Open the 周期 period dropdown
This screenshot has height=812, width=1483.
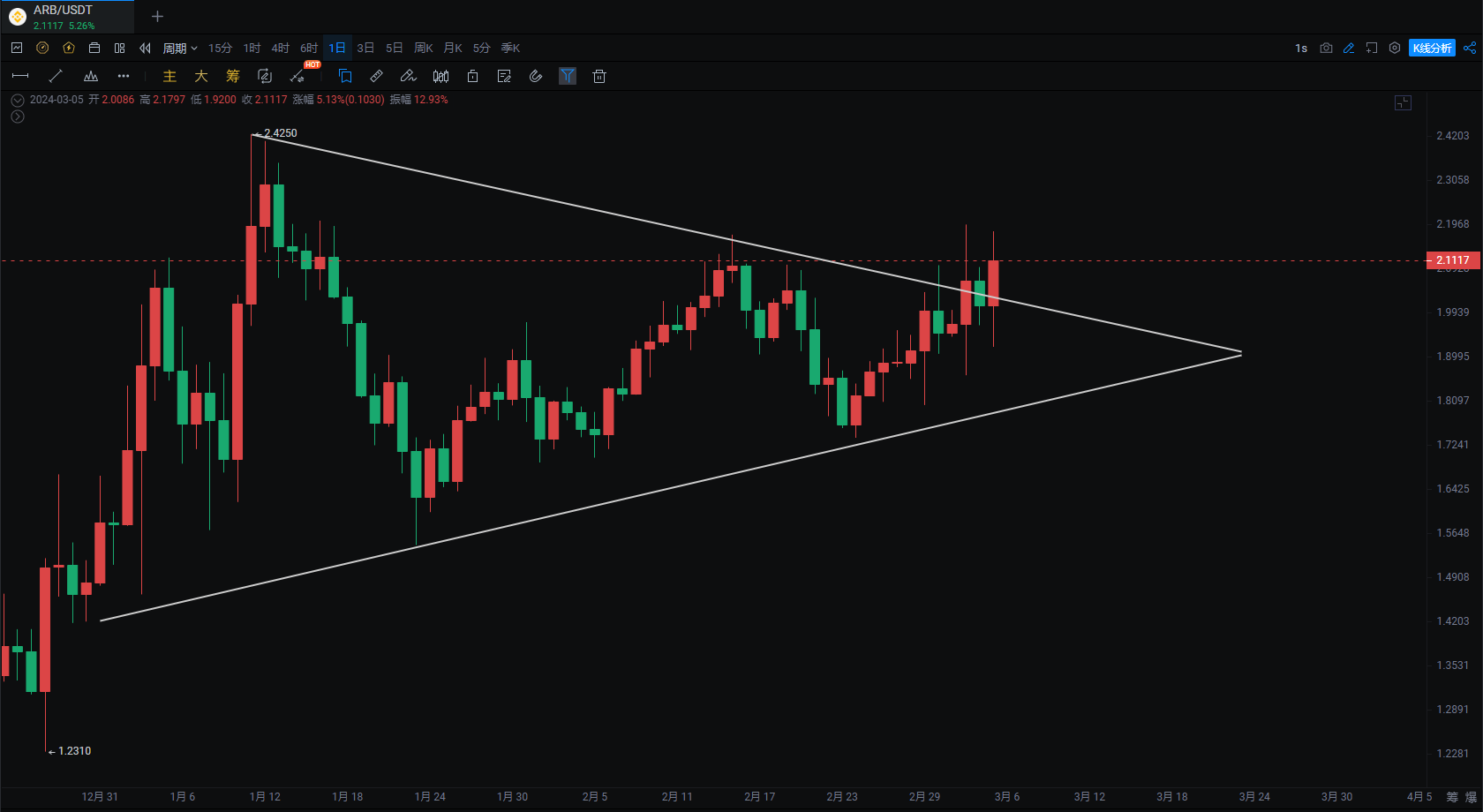179,48
